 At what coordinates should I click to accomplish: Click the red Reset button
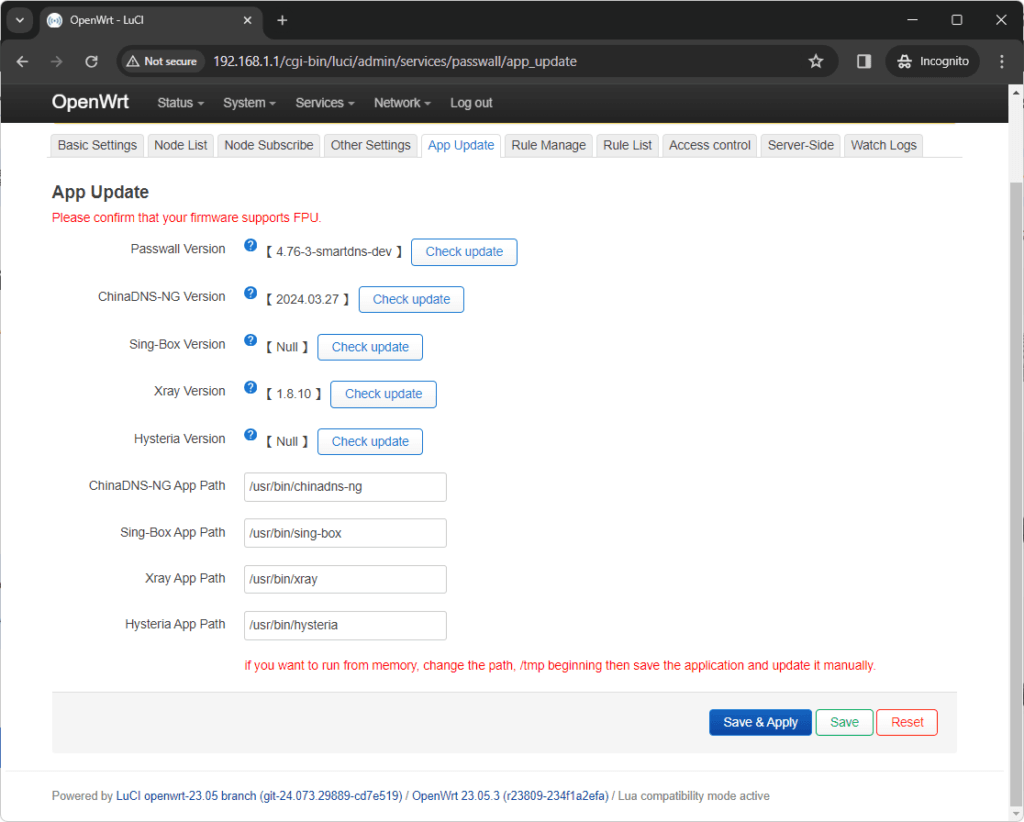[907, 723]
